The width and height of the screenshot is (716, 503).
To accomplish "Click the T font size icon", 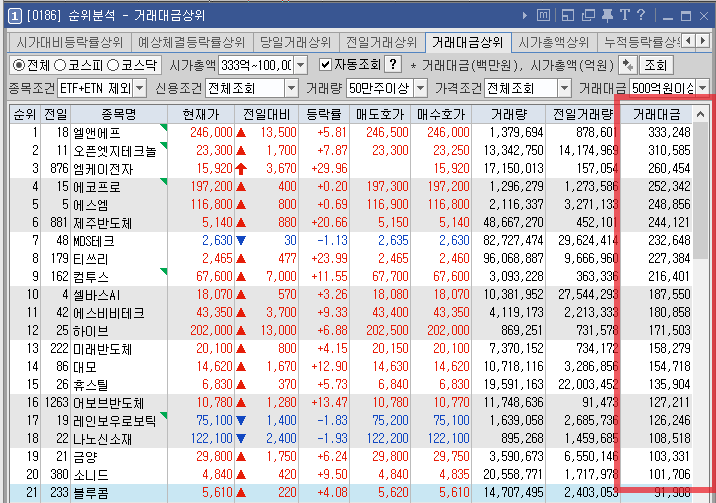I will coord(625,15).
